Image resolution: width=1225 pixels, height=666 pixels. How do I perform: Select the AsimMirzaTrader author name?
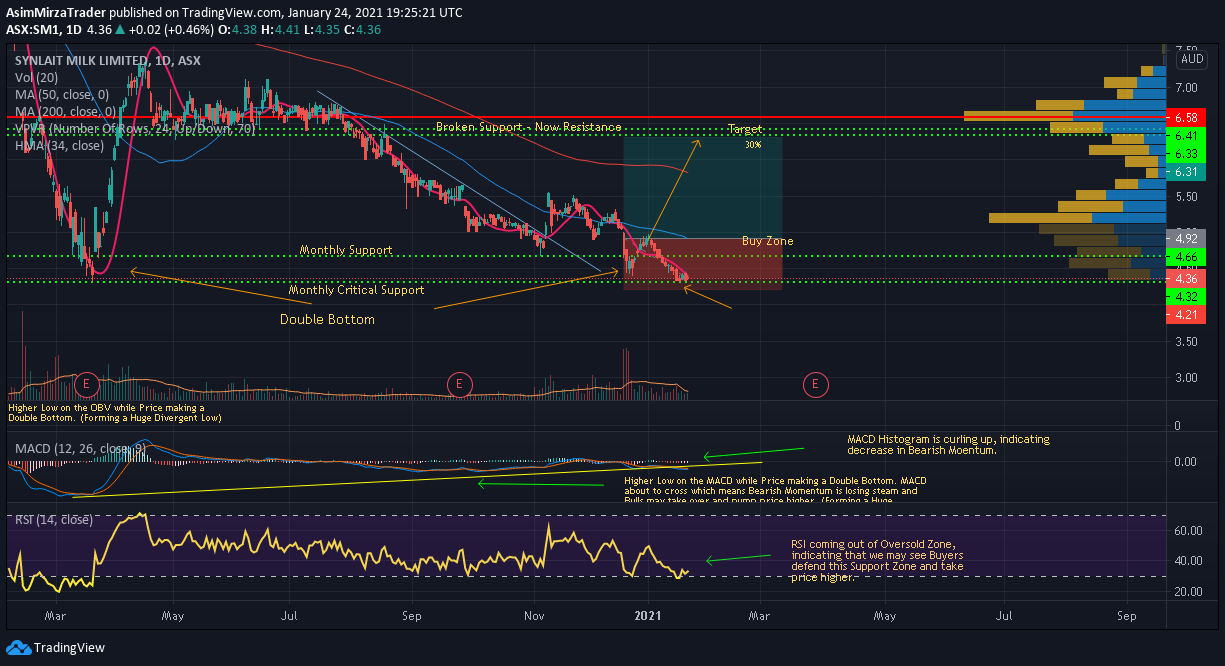coord(55,13)
